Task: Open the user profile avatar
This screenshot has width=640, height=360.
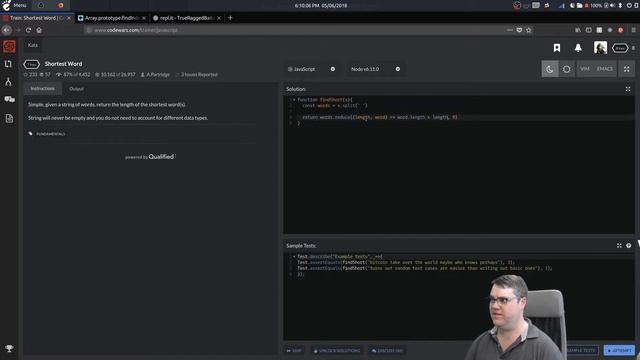Action: (600, 48)
